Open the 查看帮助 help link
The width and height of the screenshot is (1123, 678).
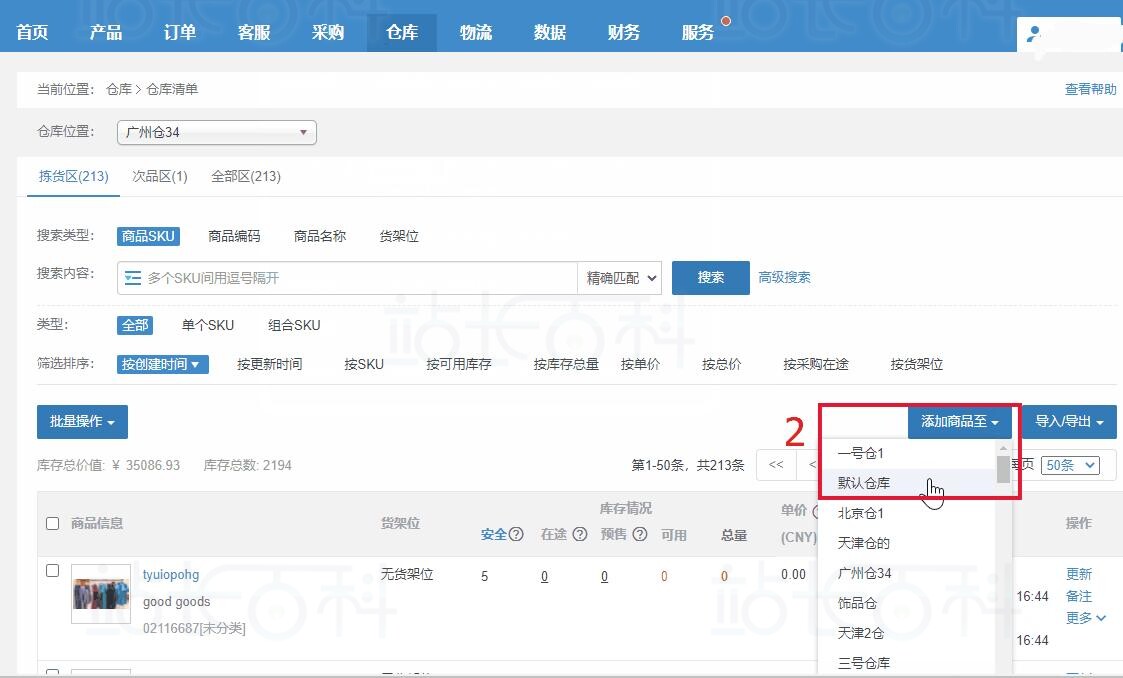click(x=1090, y=88)
